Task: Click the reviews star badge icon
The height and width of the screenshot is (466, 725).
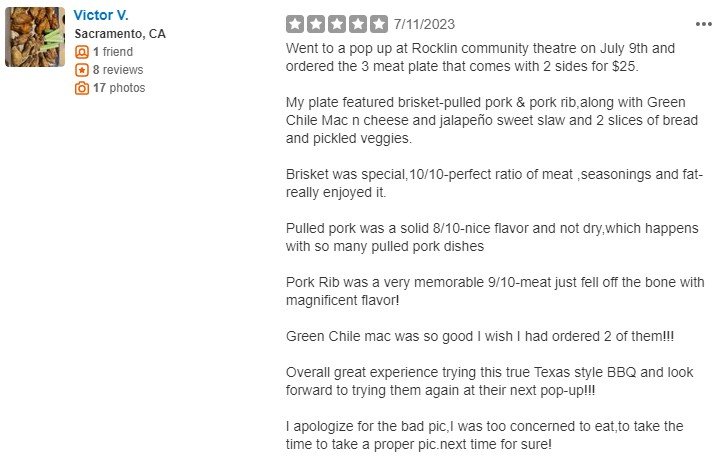Action: [x=82, y=70]
